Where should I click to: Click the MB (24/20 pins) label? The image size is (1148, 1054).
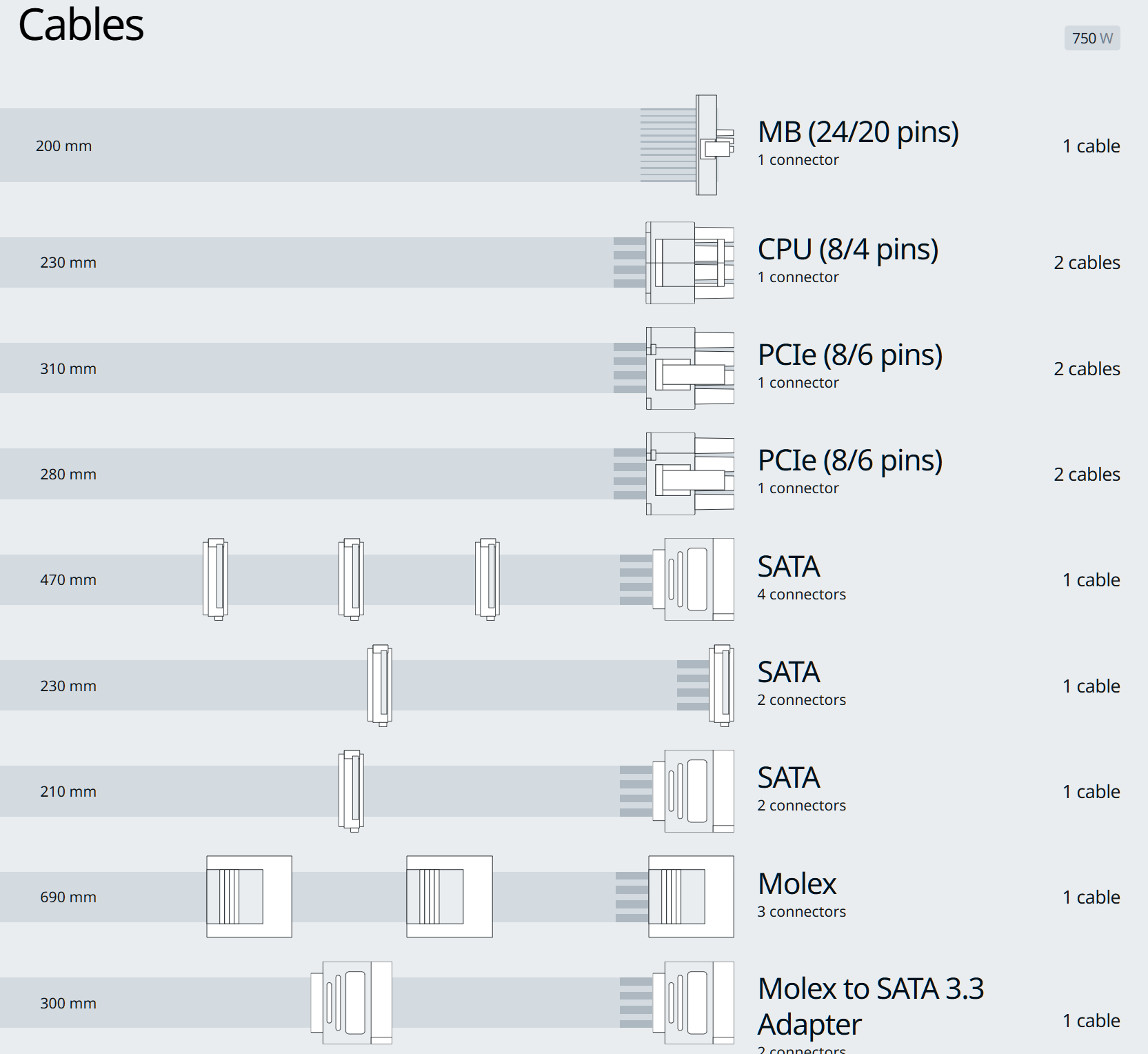pyautogui.click(x=858, y=132)
